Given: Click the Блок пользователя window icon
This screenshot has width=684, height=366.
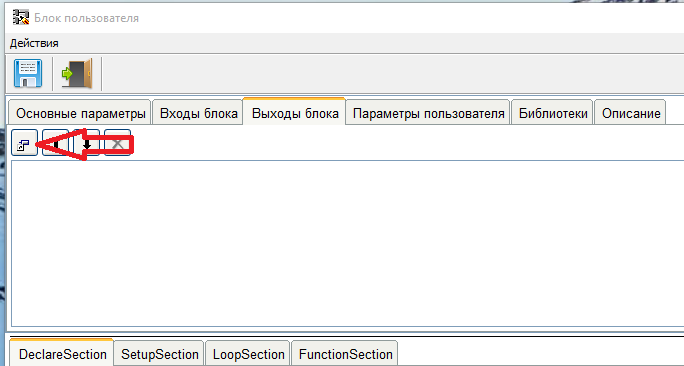Looking at the screenshot, I should click(21, 17).
